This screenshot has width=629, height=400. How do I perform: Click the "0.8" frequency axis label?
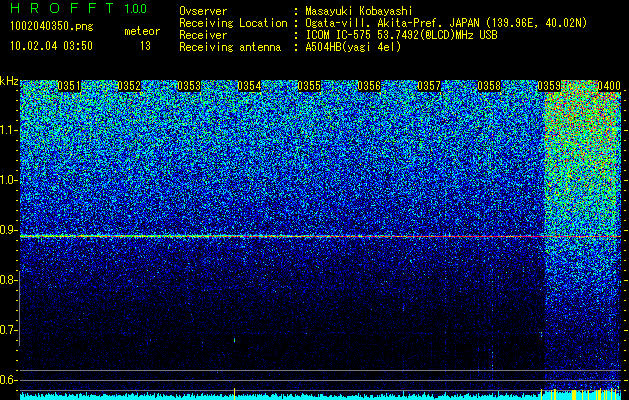(x=9, y=280)
